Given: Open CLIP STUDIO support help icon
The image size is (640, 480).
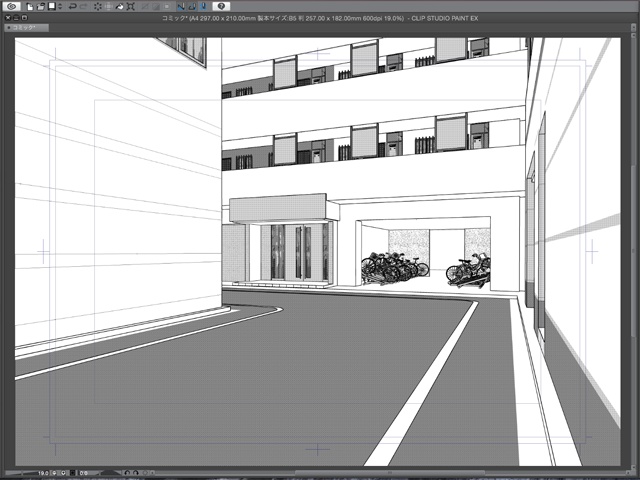Looking at the screenshot, I should [221, 6].
